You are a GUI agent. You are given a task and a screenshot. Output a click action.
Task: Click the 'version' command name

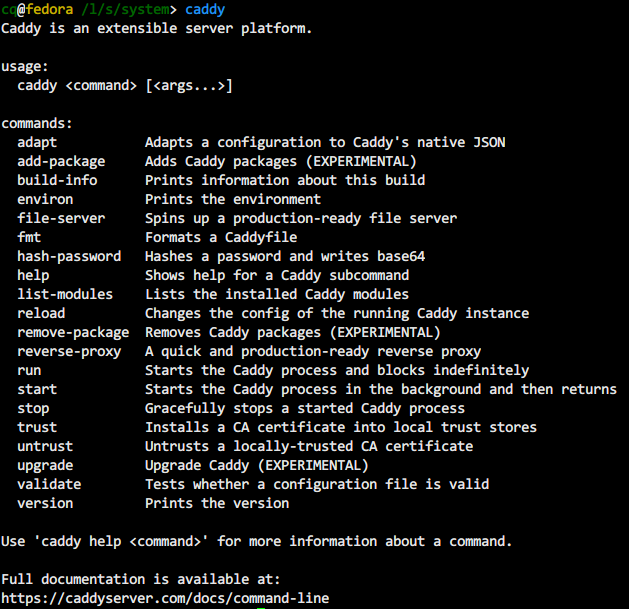coord(45,503)
